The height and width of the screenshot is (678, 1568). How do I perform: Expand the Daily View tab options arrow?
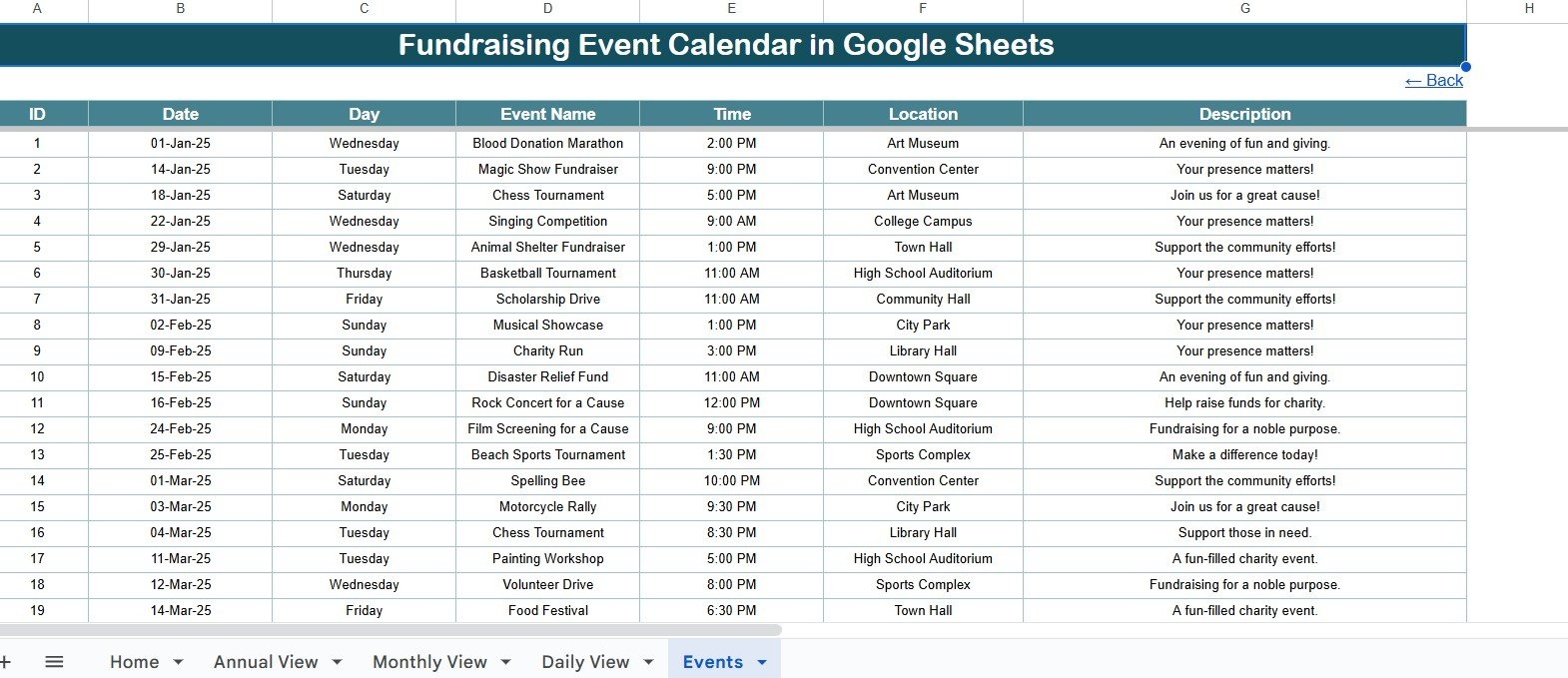649,662
